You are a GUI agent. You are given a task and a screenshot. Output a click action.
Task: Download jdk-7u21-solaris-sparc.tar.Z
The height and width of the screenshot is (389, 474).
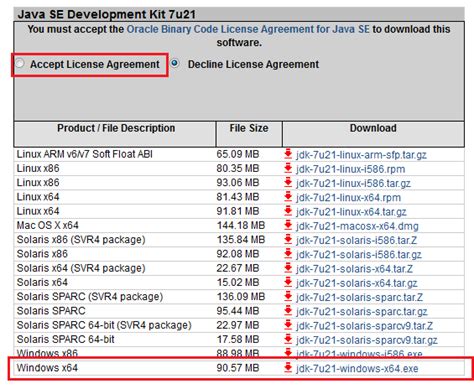click(x=359, y=298)
